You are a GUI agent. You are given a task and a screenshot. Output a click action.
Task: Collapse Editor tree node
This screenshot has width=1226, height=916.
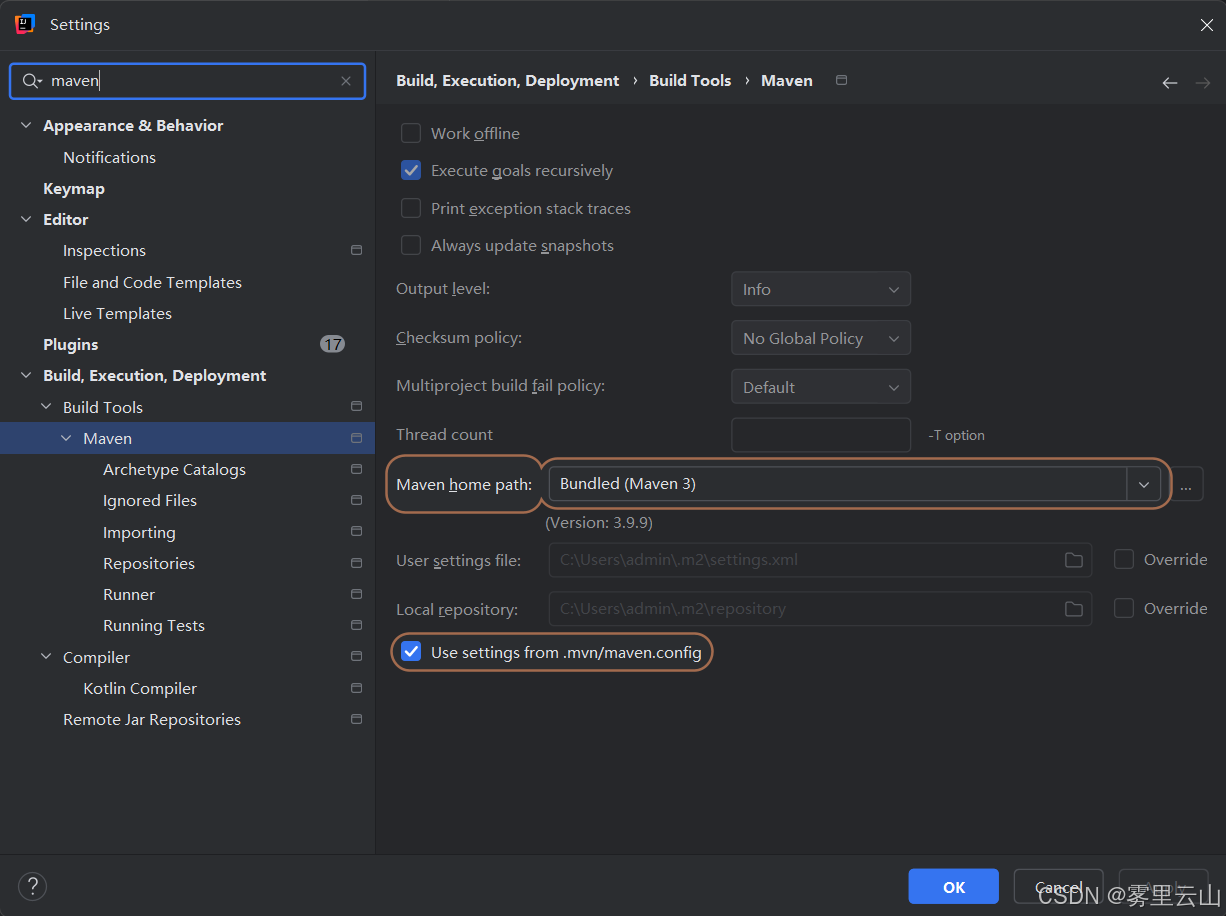[x=26, y=219]
